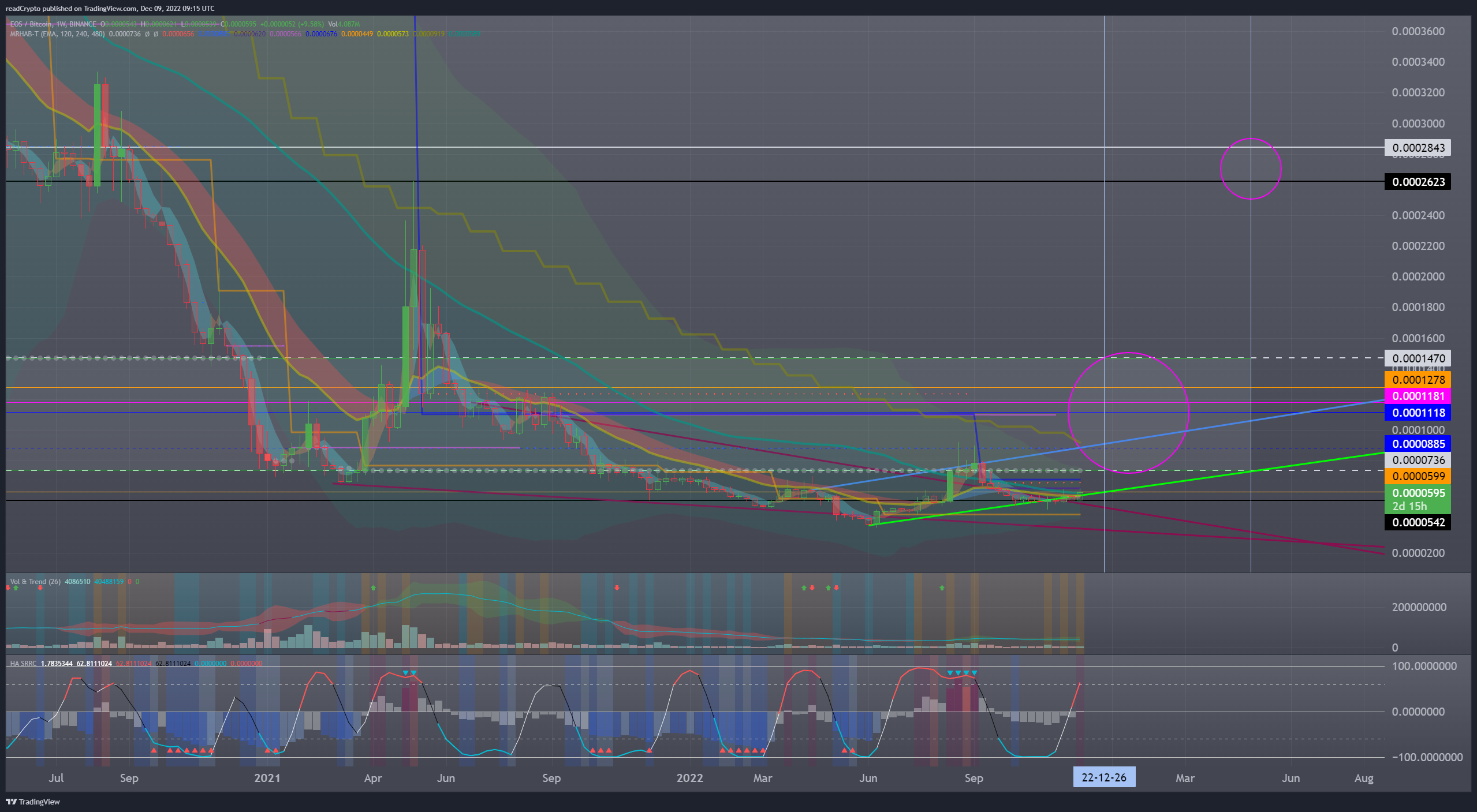Click the 2d 15h countdown label

click(x=1409, y=506)
